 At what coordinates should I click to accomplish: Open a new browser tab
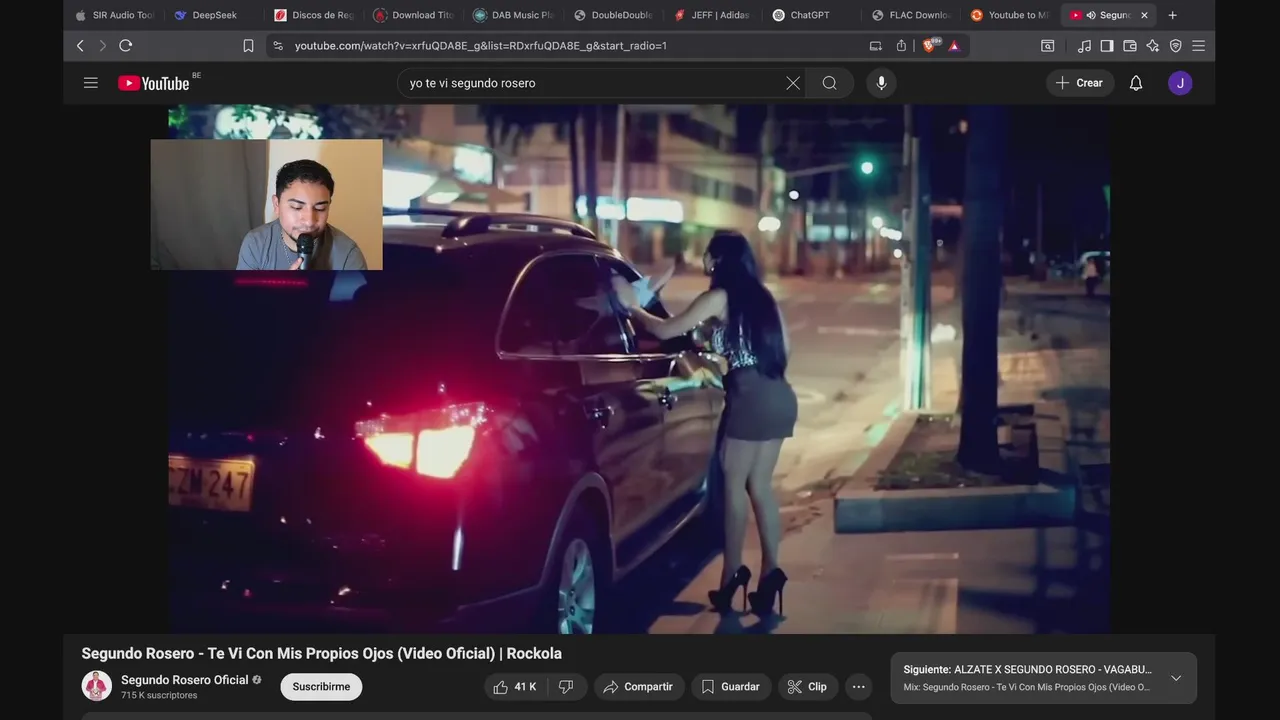click(x=1173, y=15)
